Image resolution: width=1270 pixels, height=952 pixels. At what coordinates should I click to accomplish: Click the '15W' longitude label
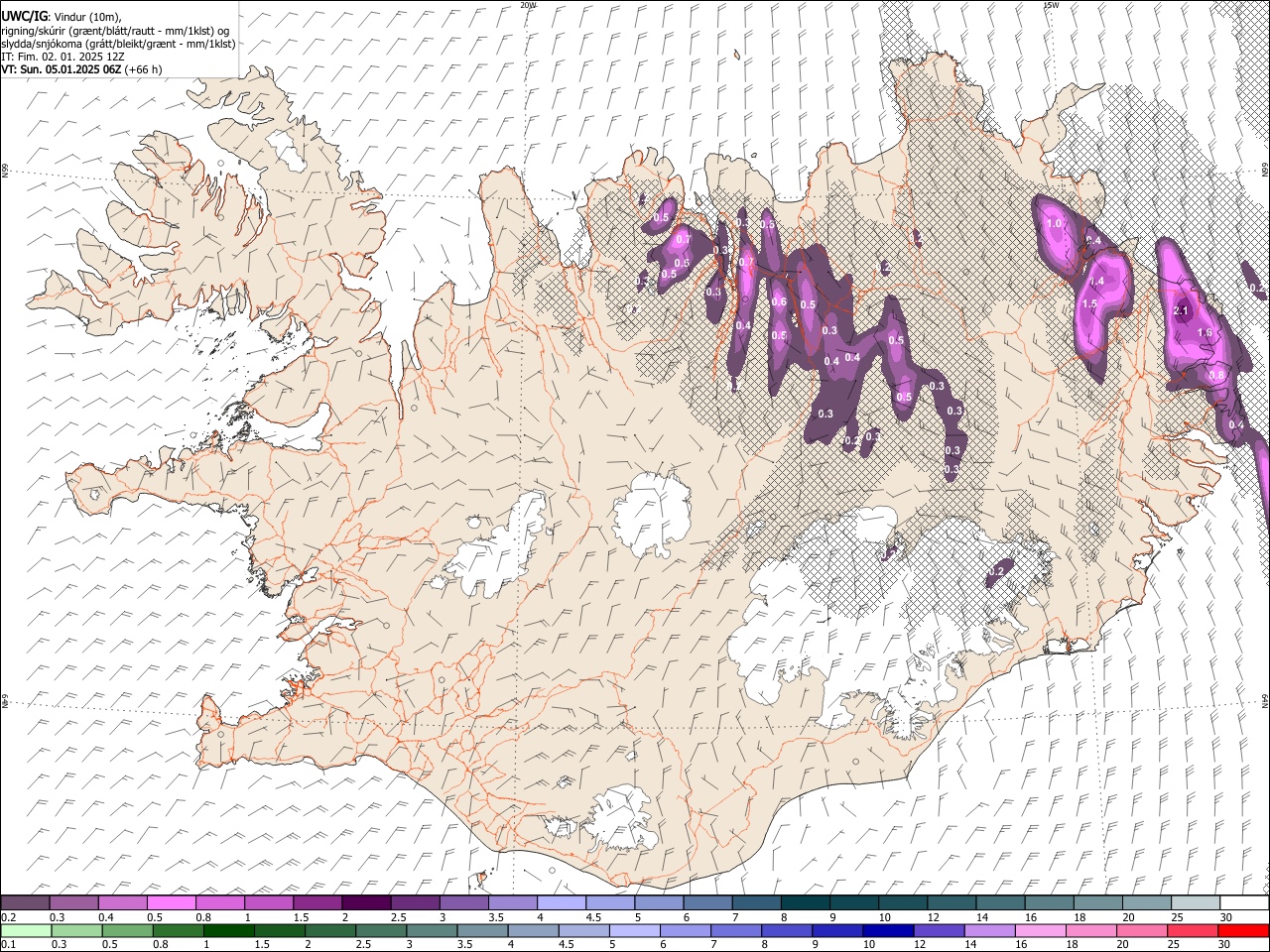[x=1050, y=5]
